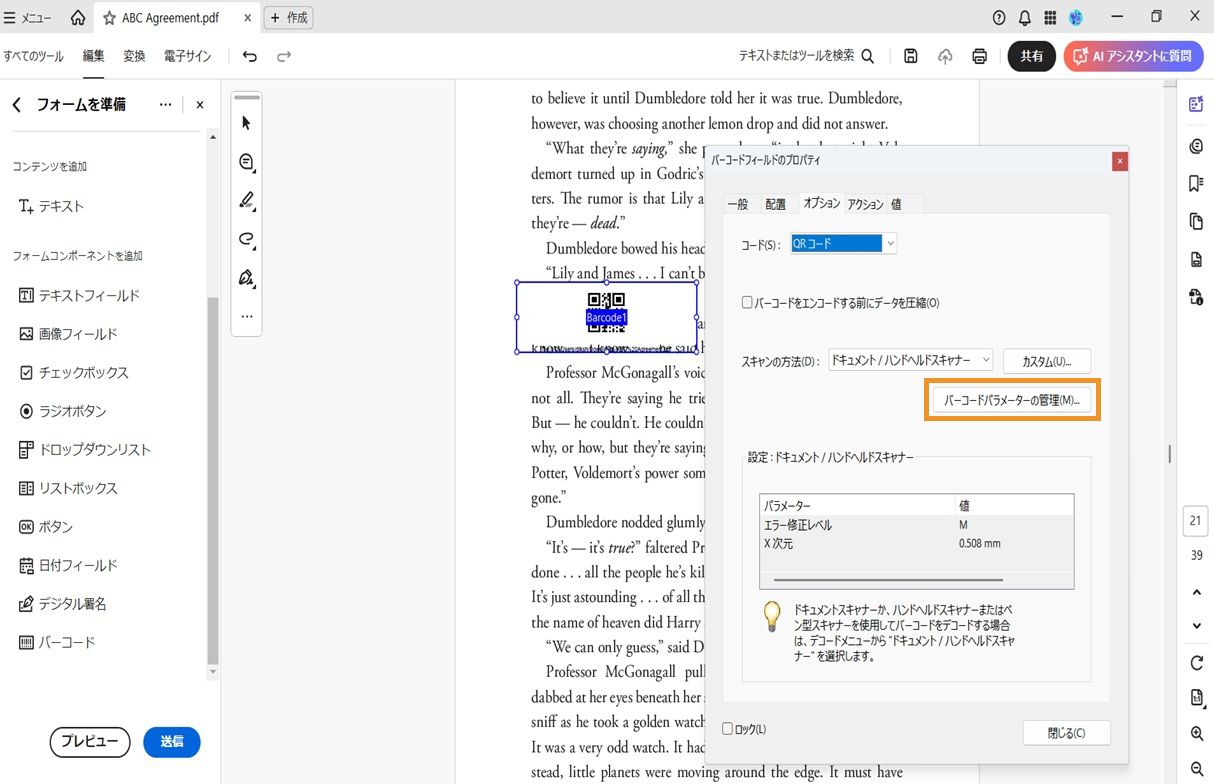
Task: Open the bookmarks panel
Action: click(1196, 183)
